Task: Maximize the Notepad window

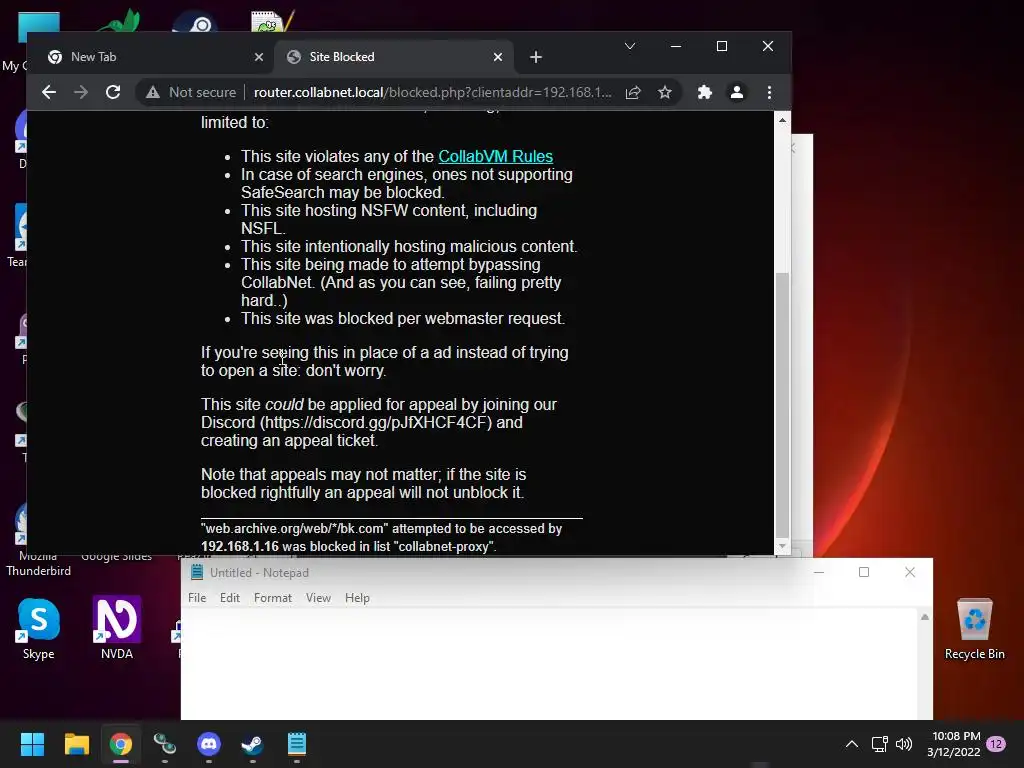Action: coord(863,572)
